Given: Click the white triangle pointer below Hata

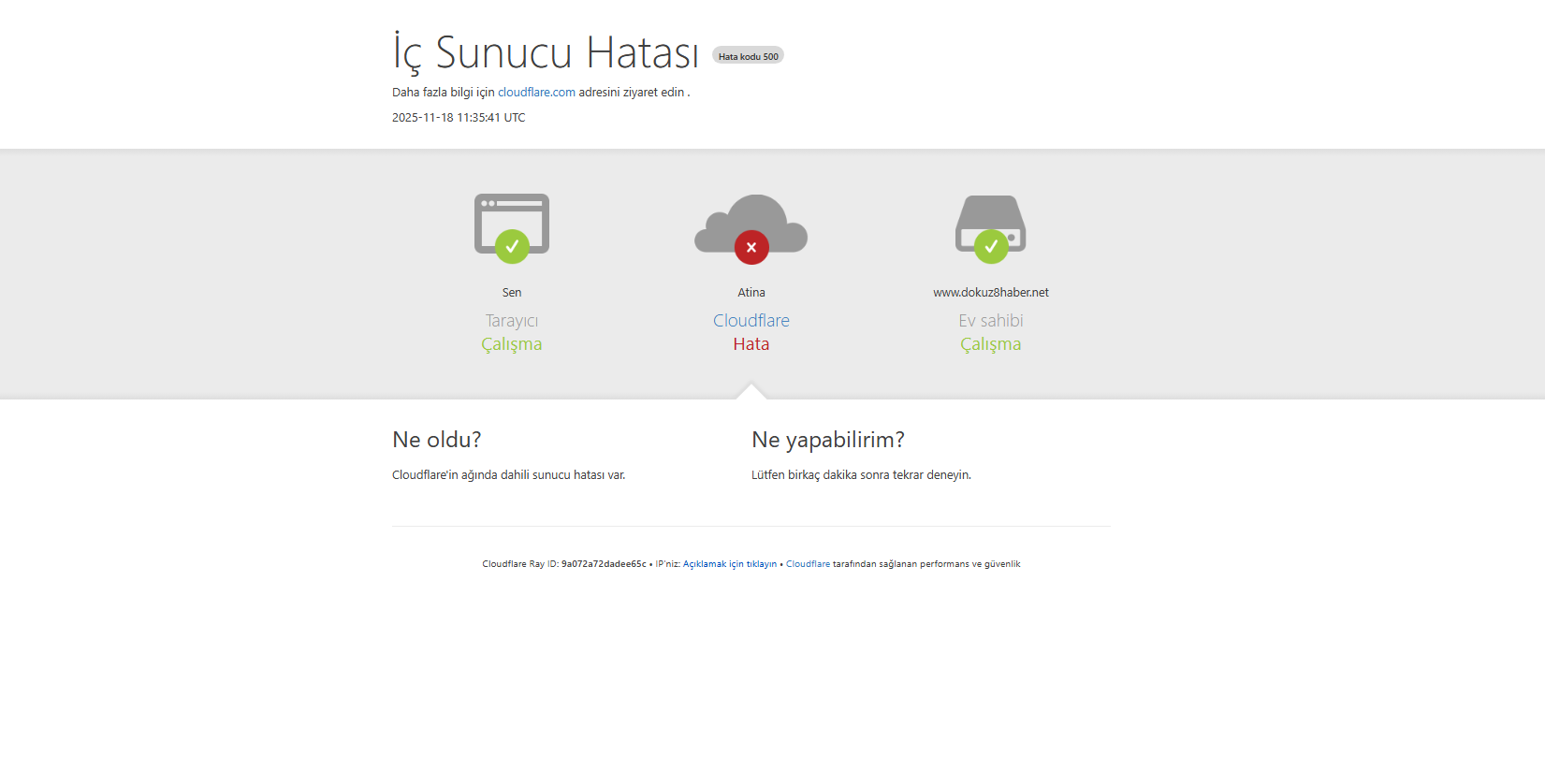Looking at the screenshot, I should [751, 391].
